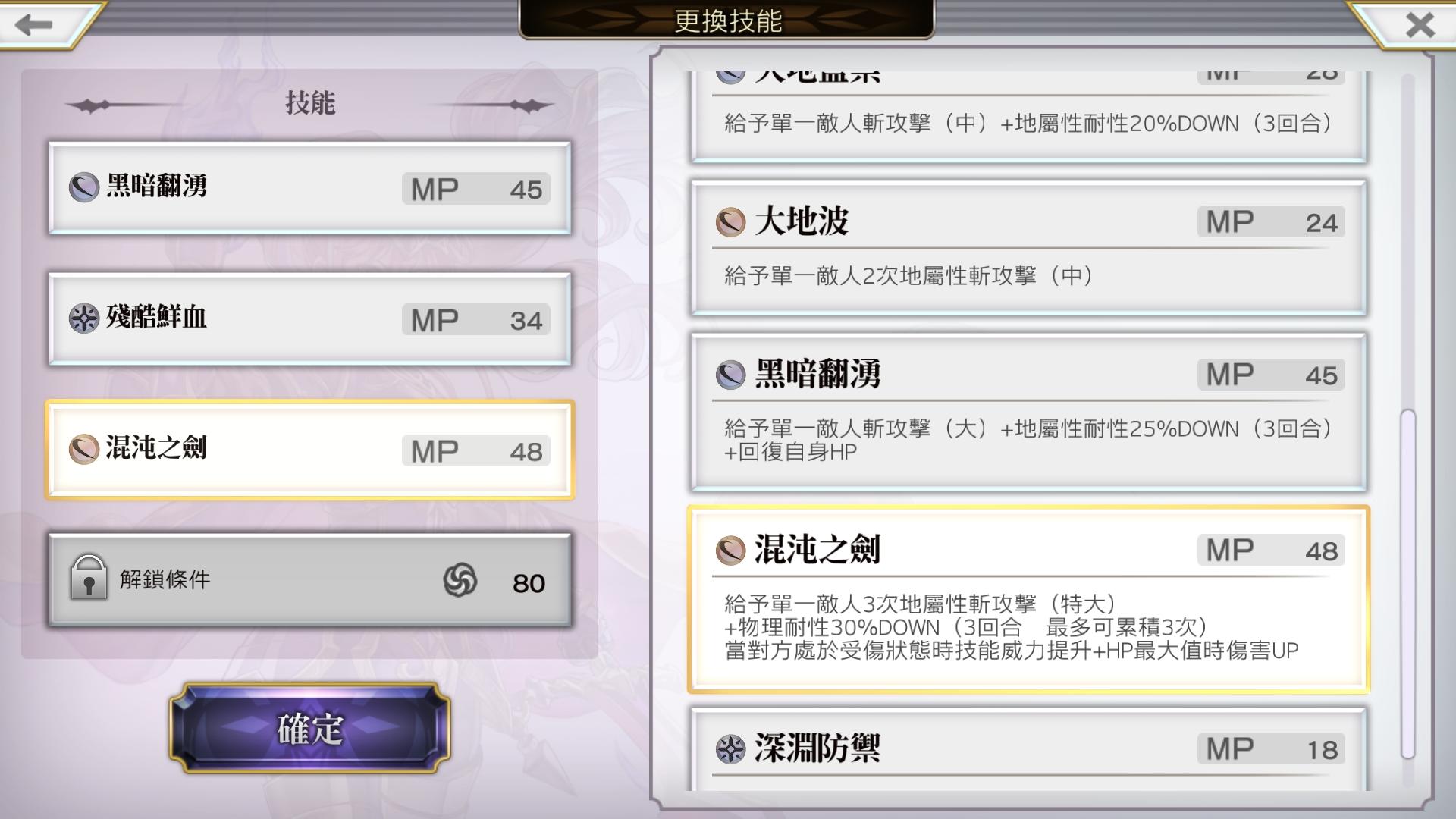Image resolution: width=1456 pixels, height=819 pixels.
Task: Confirm with the 確定 button
Action: pyautogui.click(x=309, y=728)
